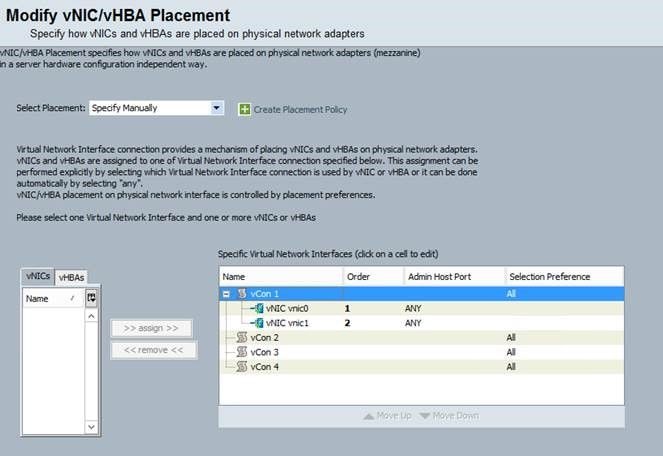Open the Create Placement Policy link
This screenshot has height=456, width=663.
[x=300, y=109]
